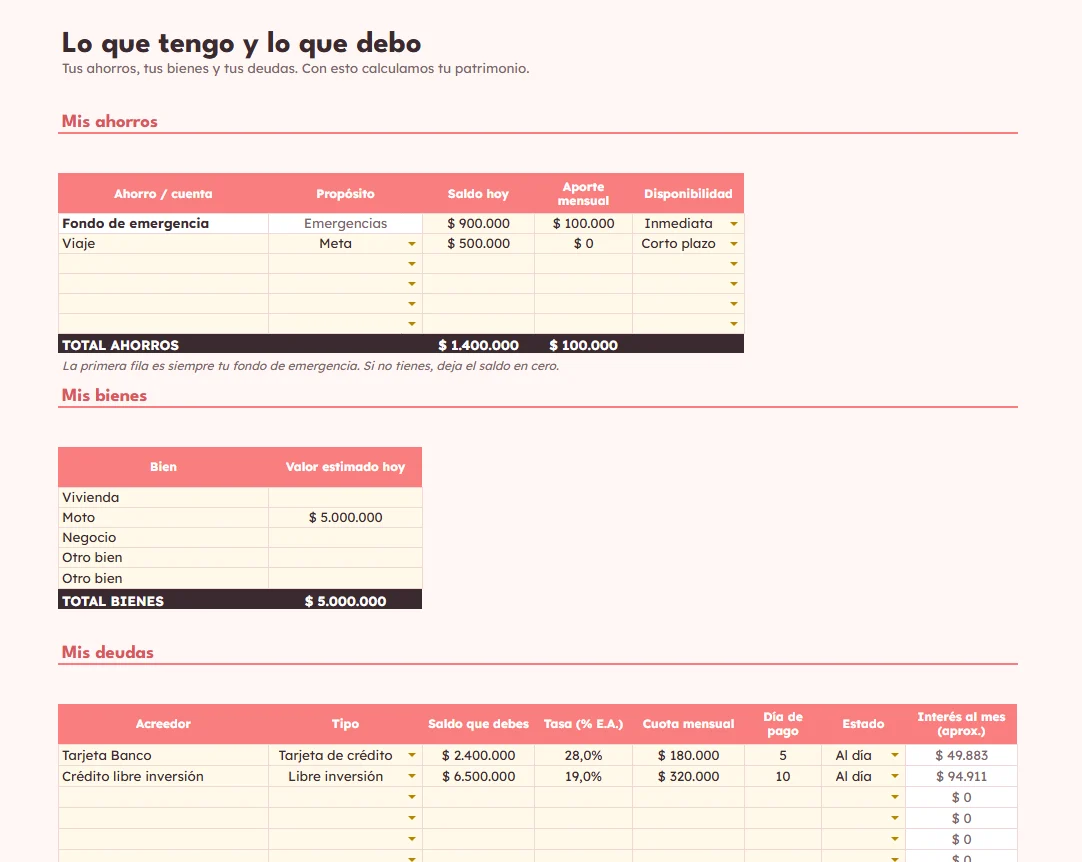Open Disponibilidad dropdown for Fondo de emergencia
The width and height of the screenshot is (1082, 862).
pyautogui.click(x=734, y=224)
